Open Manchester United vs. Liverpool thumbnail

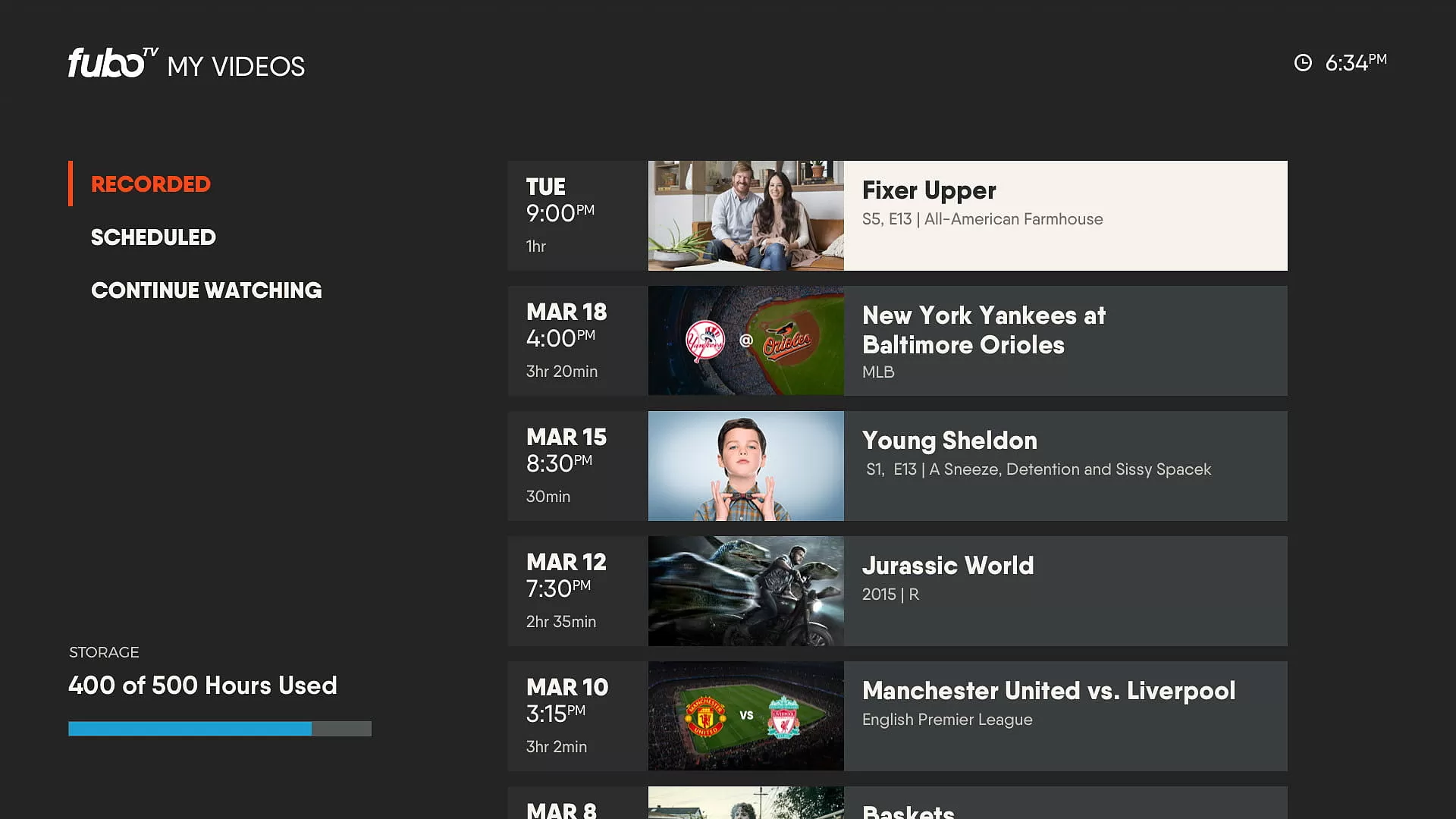pyautogui.click(x=745, y=716)
